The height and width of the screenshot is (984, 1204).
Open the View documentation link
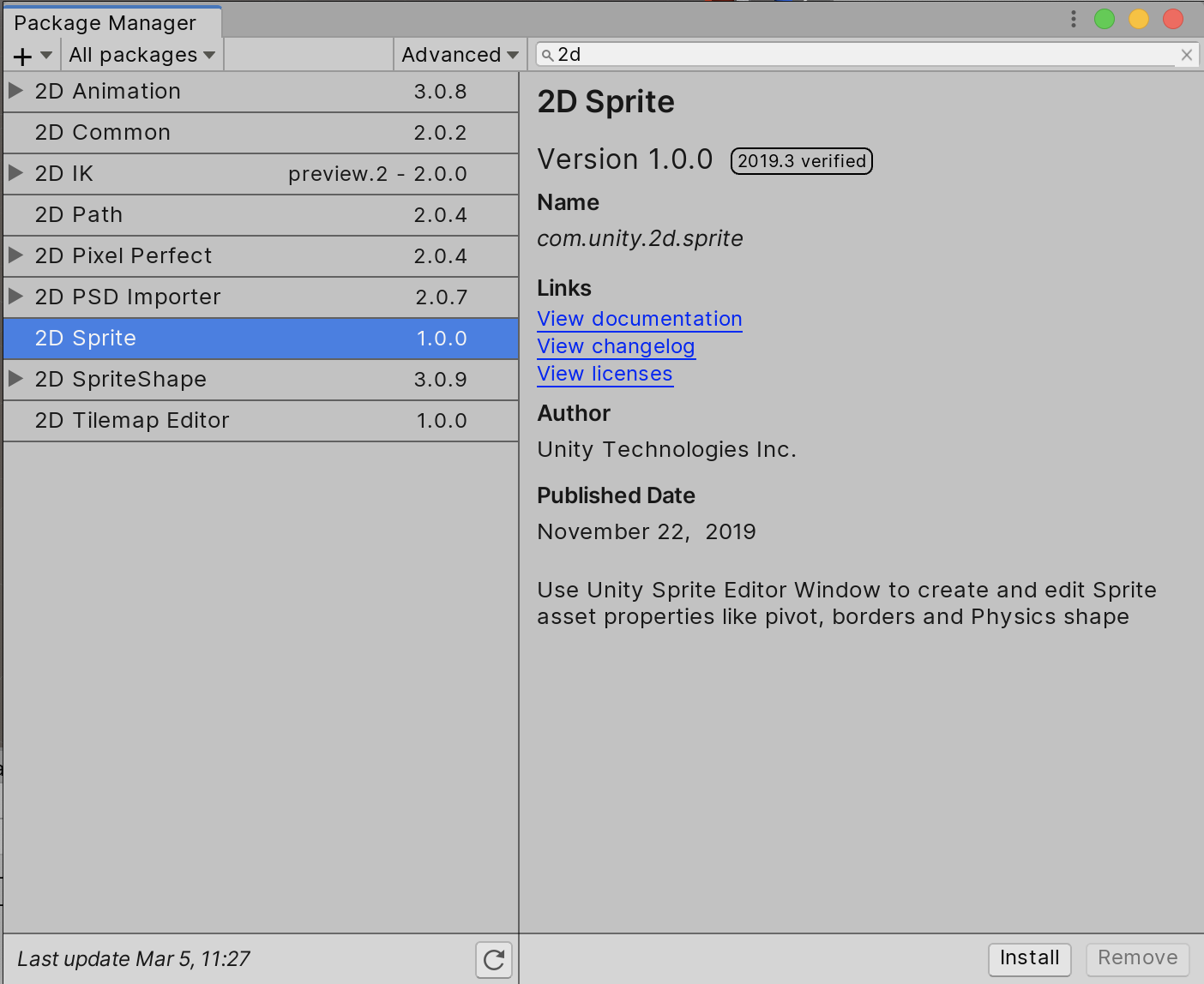[640, 319]
